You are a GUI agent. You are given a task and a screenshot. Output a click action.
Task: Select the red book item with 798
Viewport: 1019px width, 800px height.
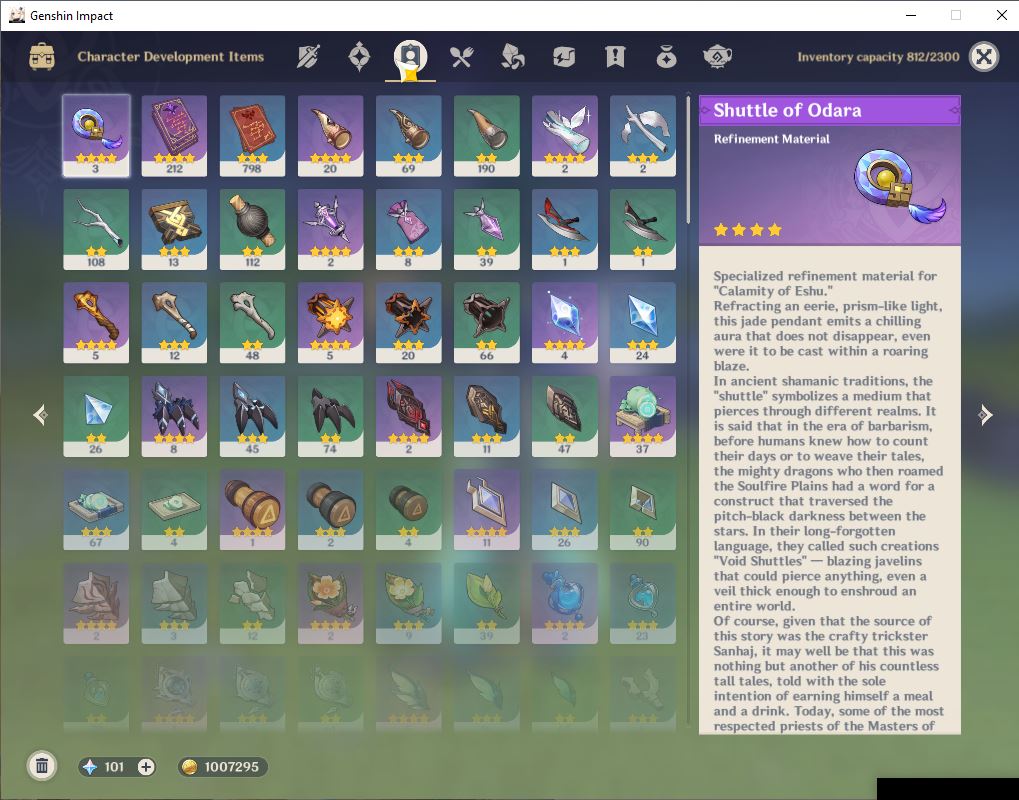tap(252, 136)
